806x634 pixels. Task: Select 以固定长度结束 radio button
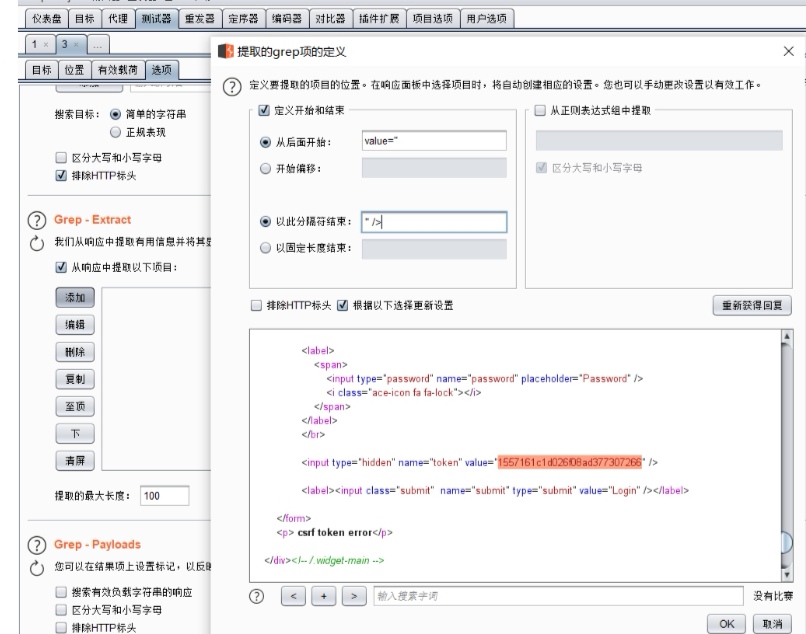coord(265,248)
